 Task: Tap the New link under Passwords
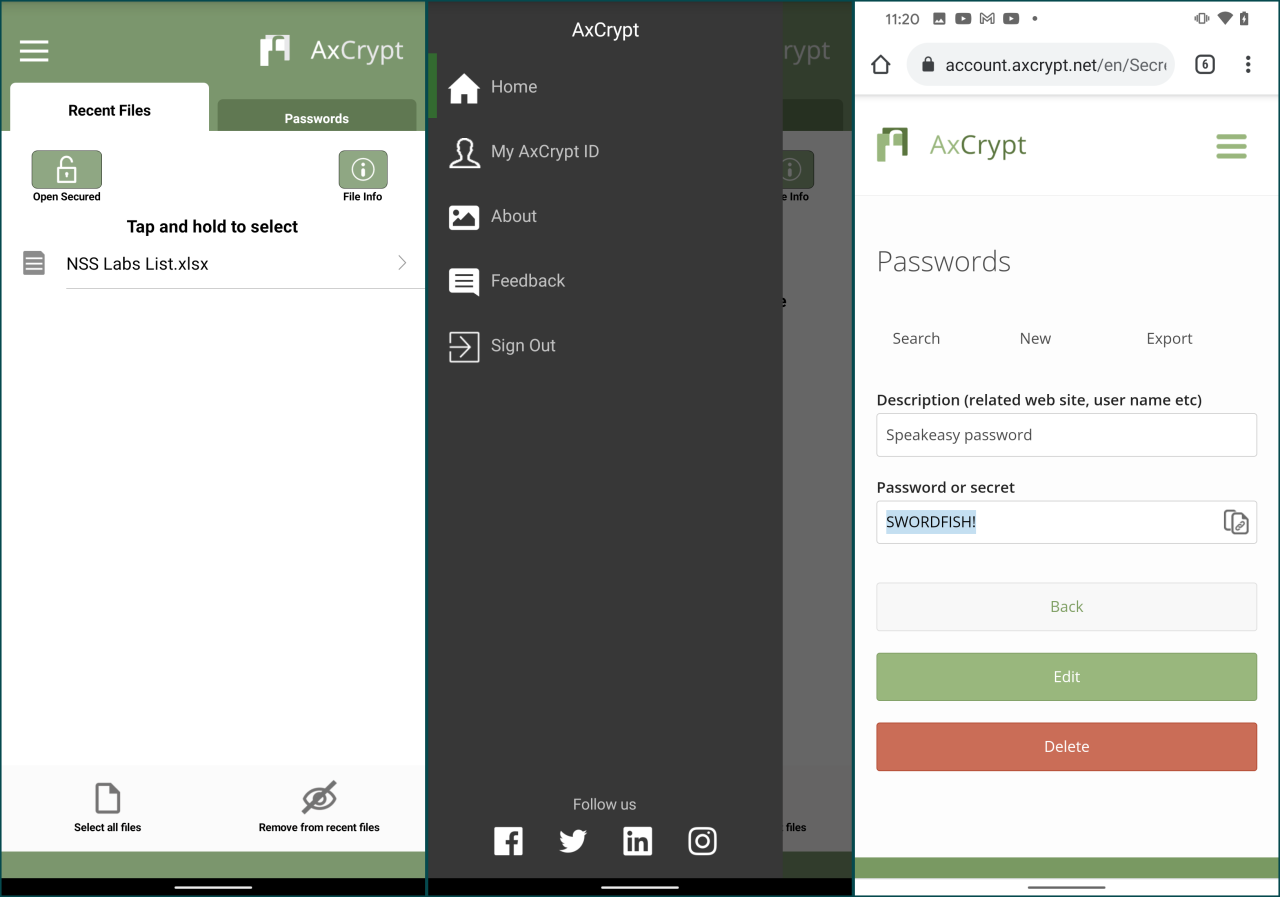coord(1035,339)
